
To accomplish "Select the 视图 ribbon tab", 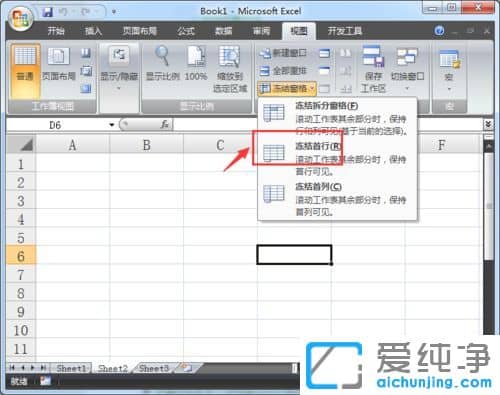I will coord(299,31).
